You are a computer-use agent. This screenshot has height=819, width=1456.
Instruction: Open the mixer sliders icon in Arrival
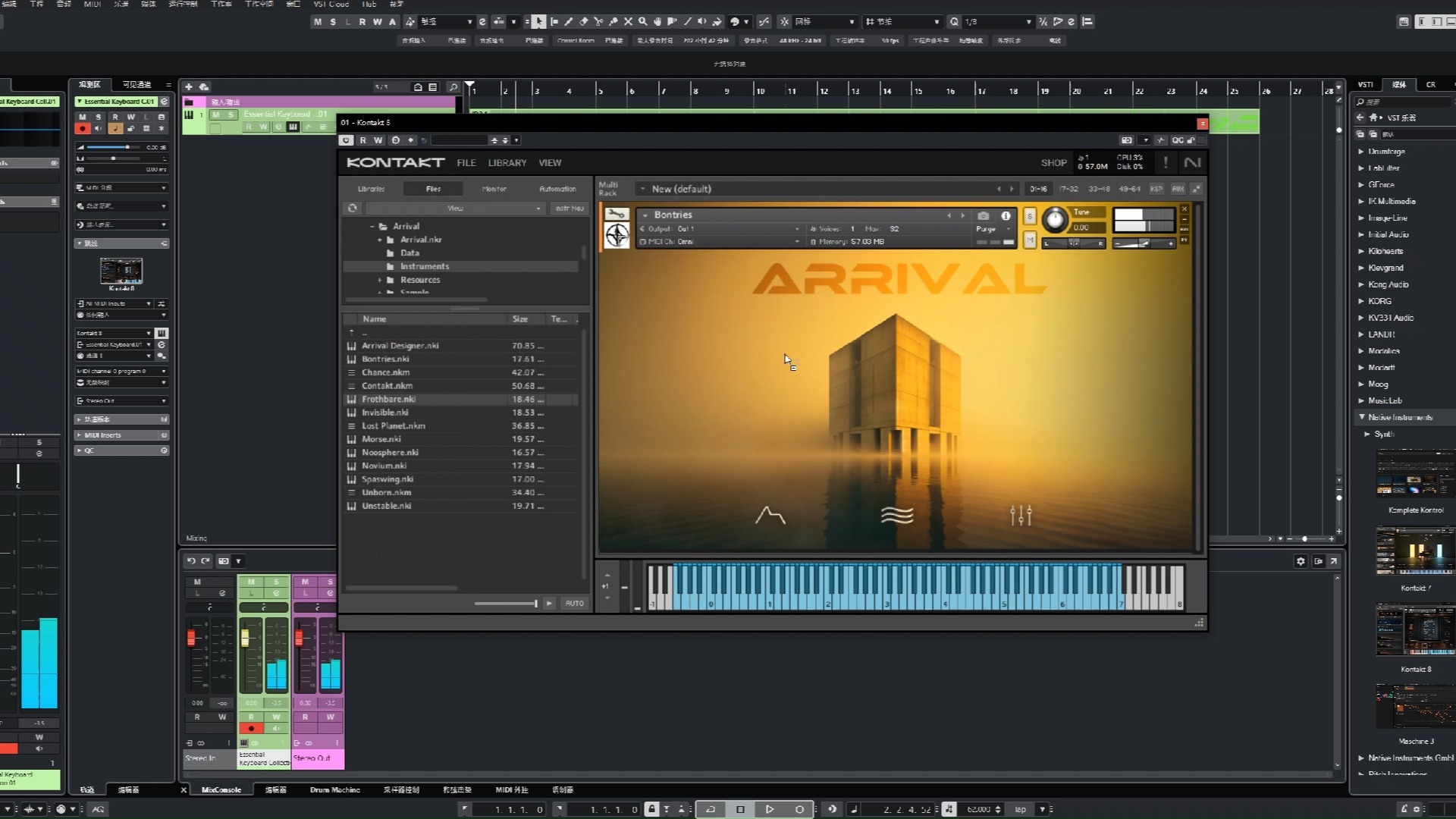pyautogui.click(x=1021, y=516)
